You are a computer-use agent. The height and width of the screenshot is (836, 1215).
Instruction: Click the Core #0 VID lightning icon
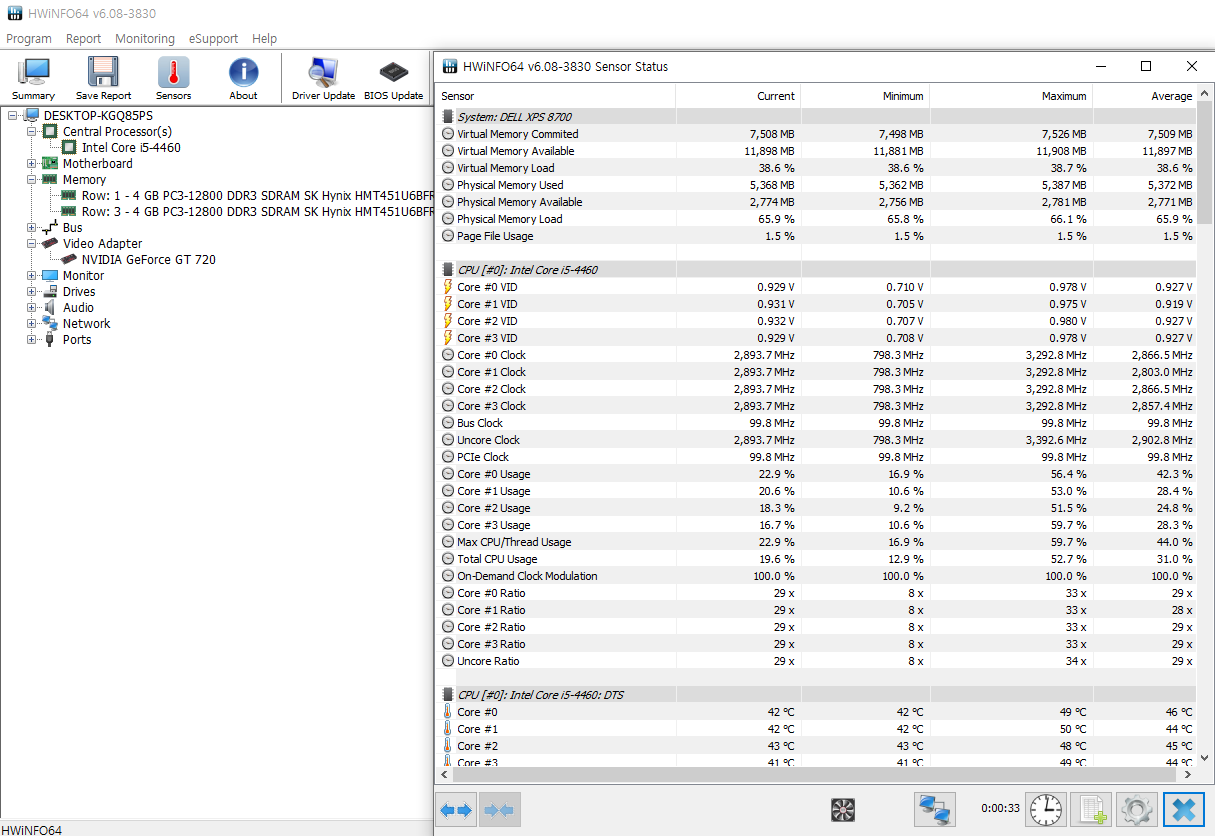tap(448, 287)
